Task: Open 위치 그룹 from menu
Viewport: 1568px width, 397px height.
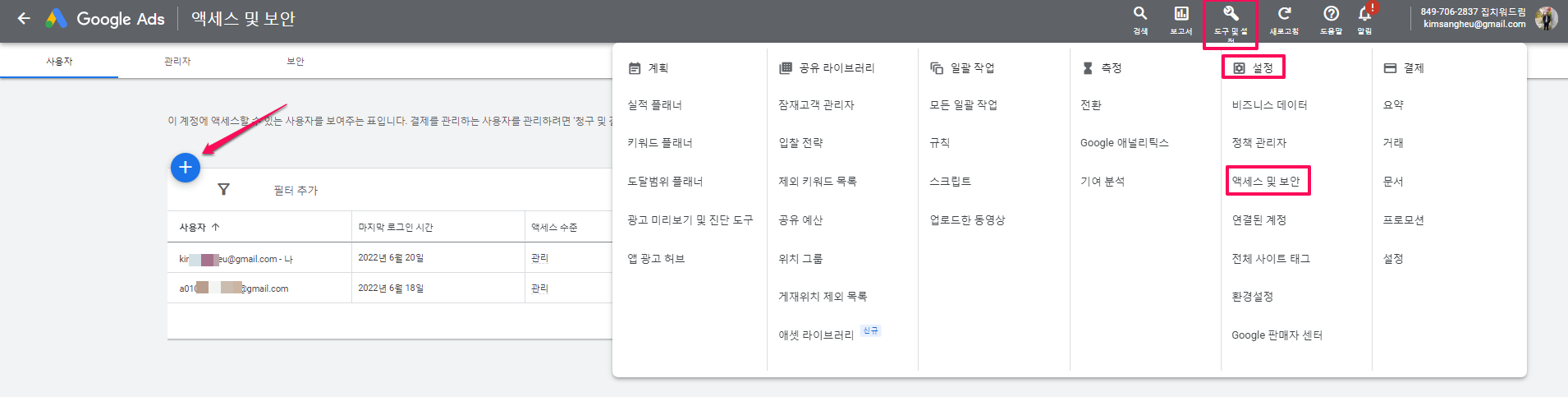Action: [800, 259]
